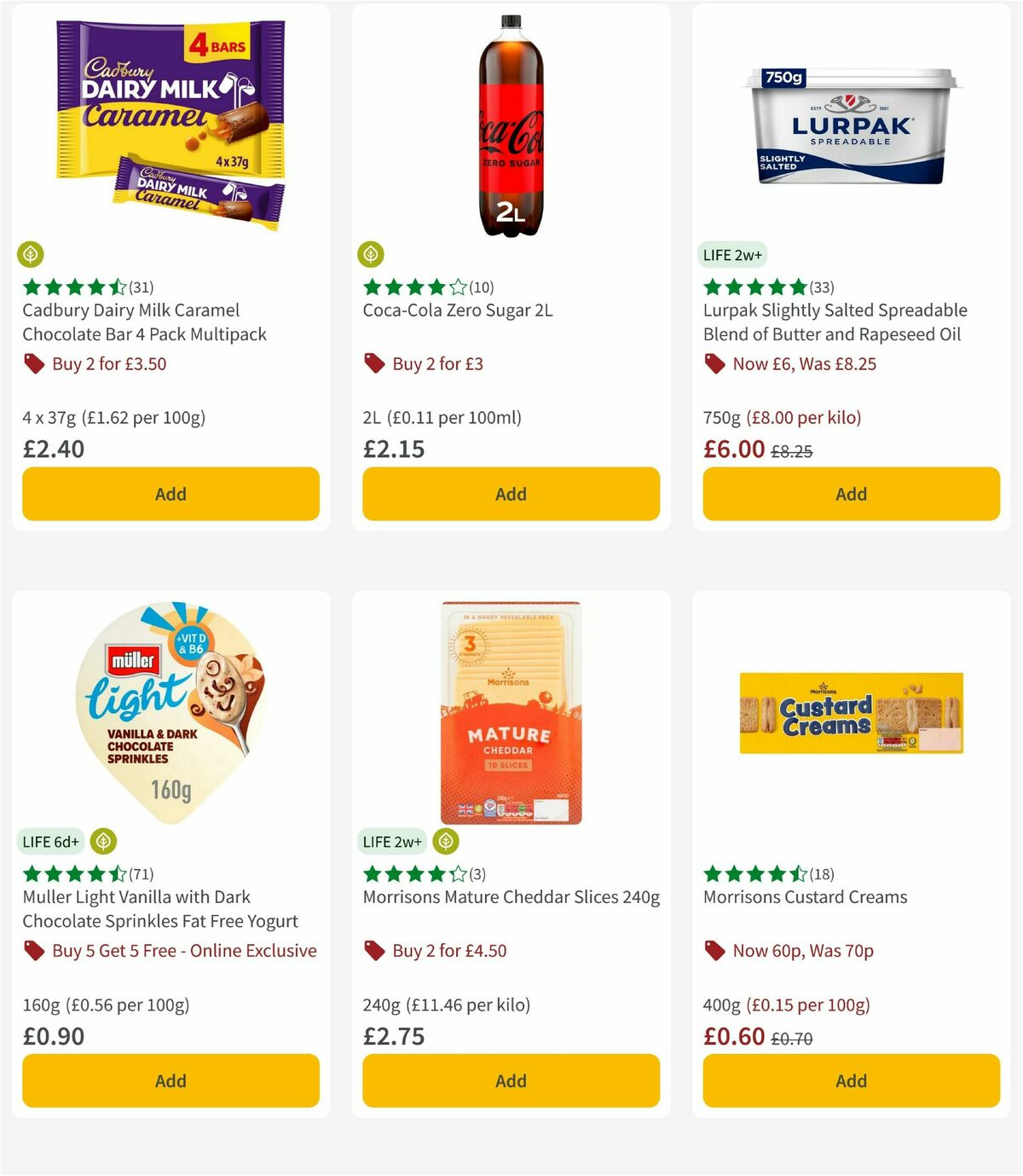1023x1176 pixels.
Task: Click the leaf icon on Muller Light yogurt card
Action: (x=105, y=841)
